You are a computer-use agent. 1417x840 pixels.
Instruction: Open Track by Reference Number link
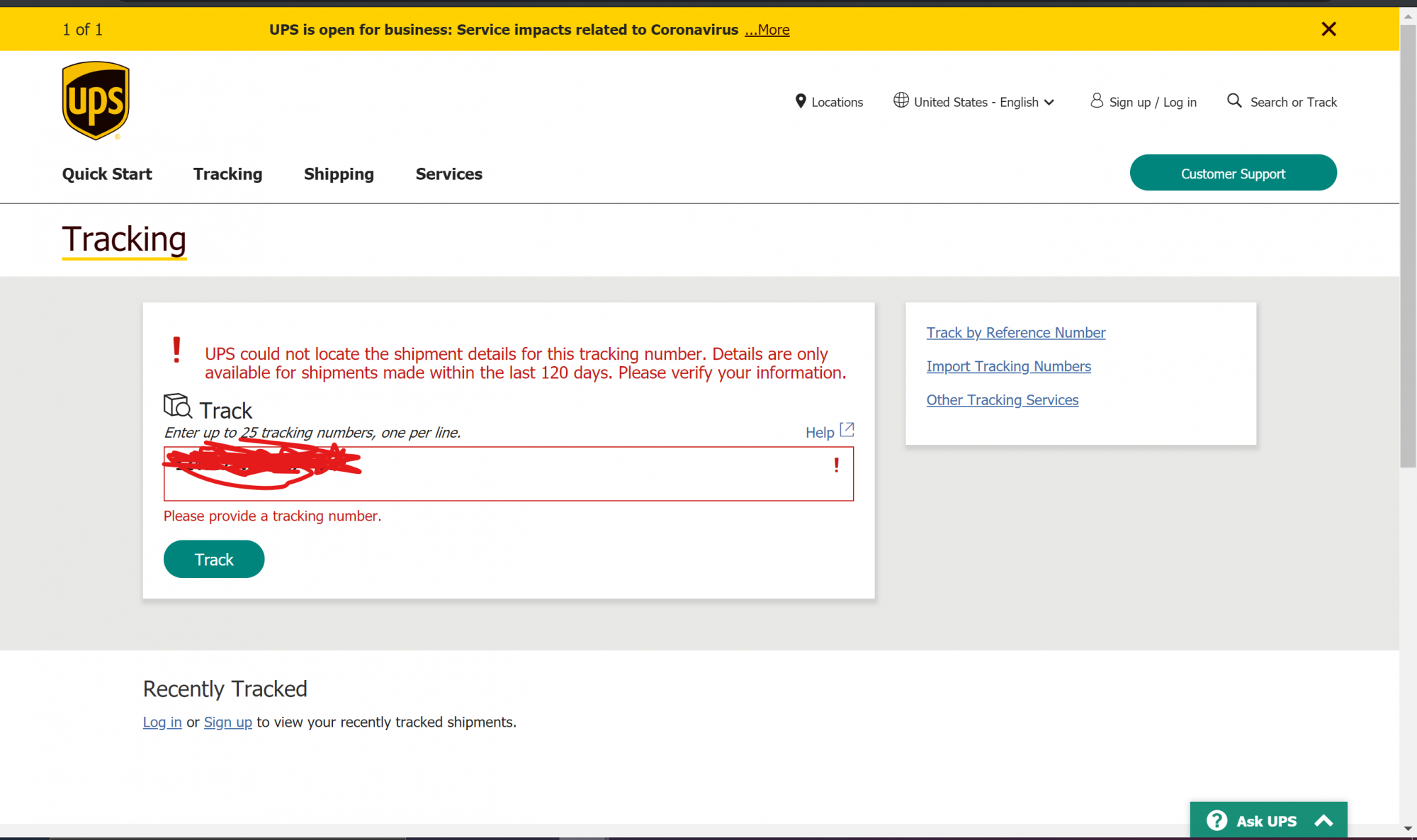1015,332
